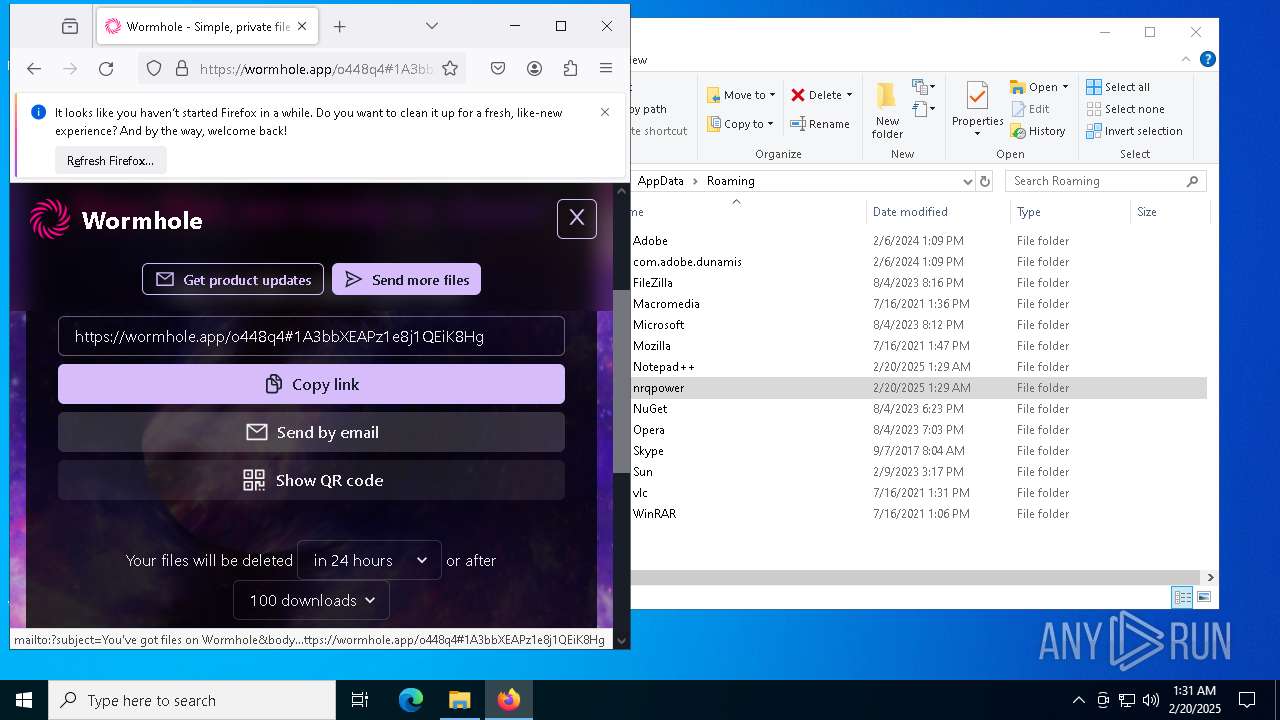
Task: Close the Wormhole share panel
Action: (x=577, y=218)
